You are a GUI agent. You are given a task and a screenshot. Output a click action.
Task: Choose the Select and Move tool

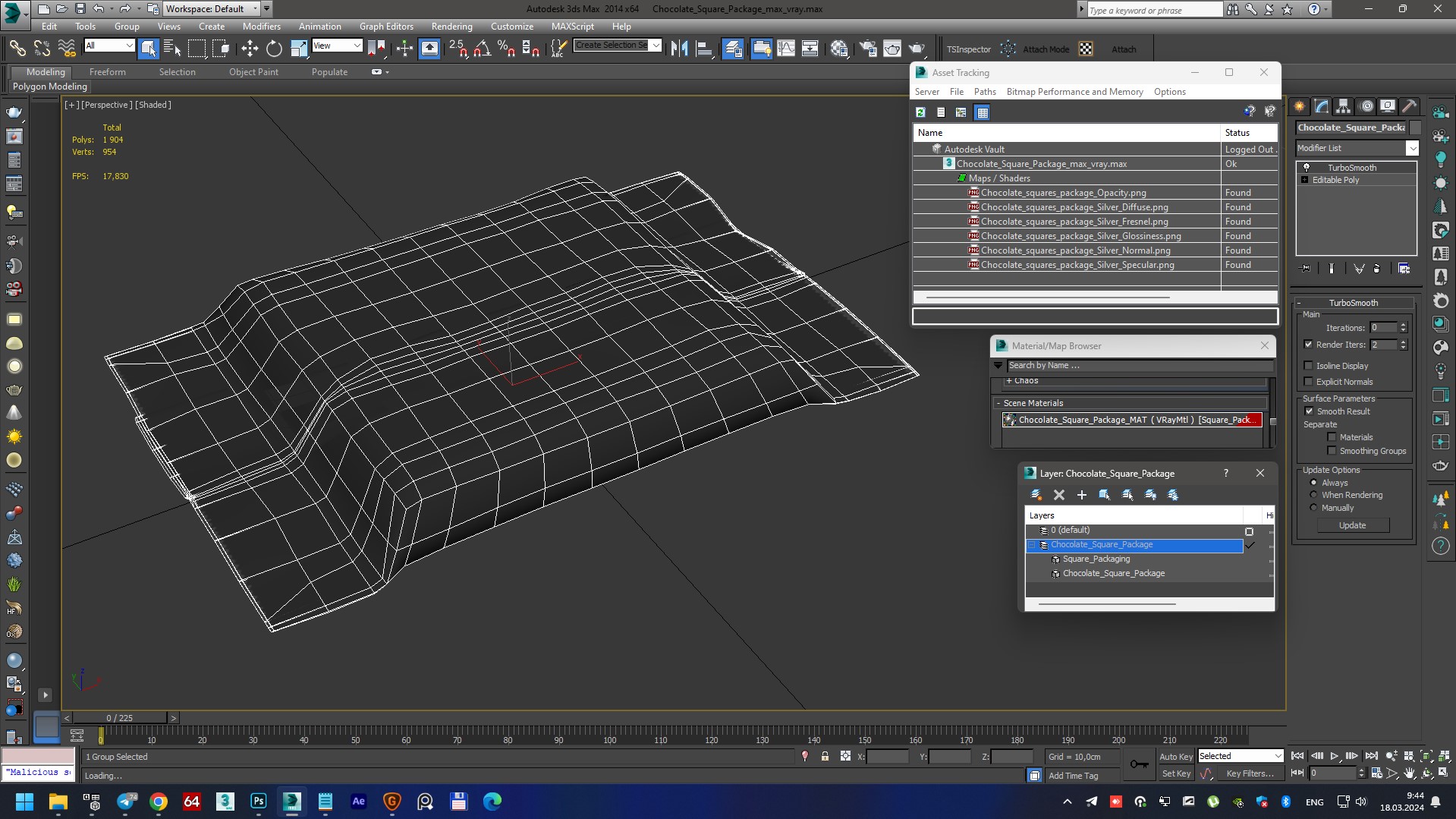[x=250, y=49]
